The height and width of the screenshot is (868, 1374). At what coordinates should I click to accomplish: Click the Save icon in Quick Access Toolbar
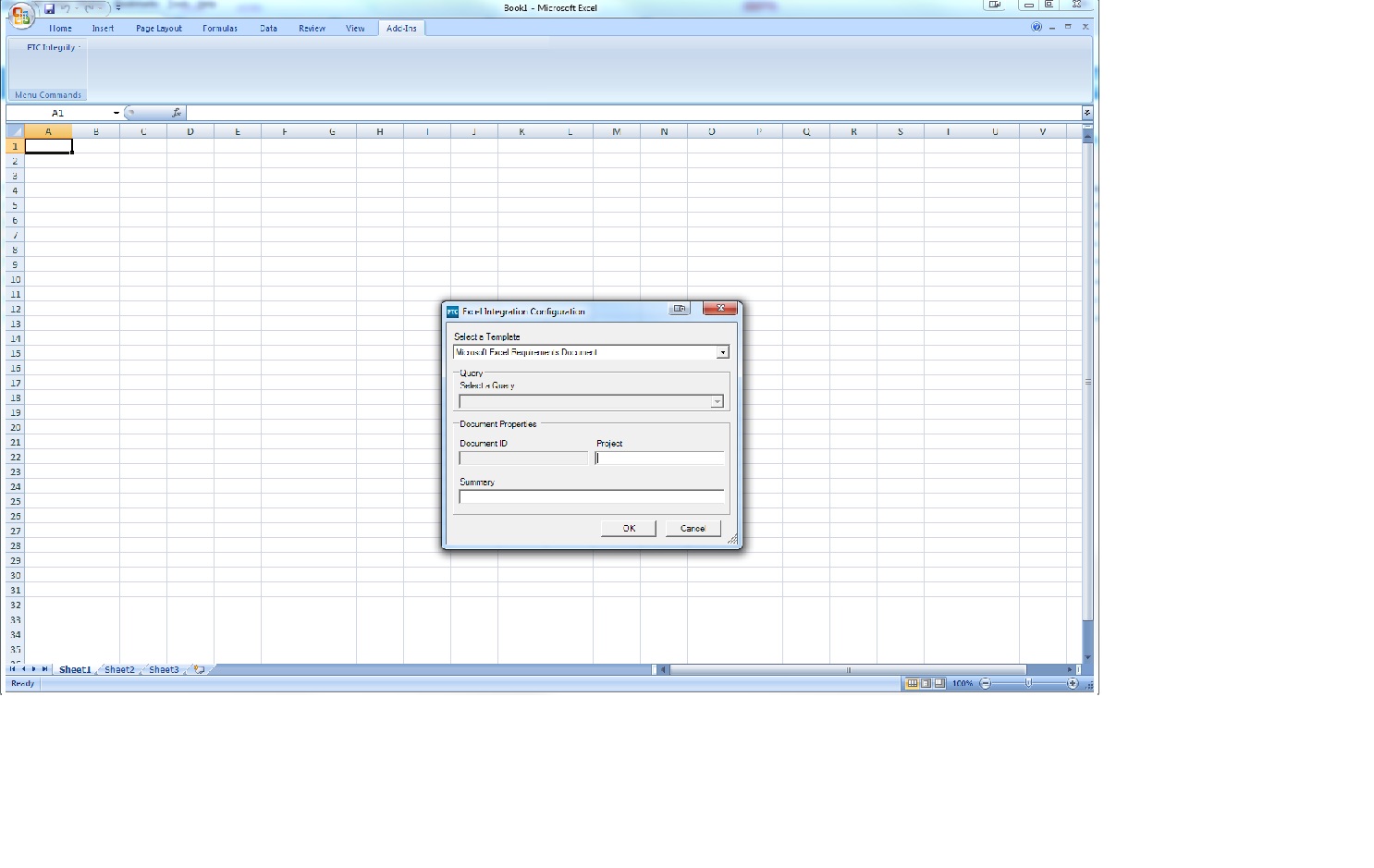50,8
